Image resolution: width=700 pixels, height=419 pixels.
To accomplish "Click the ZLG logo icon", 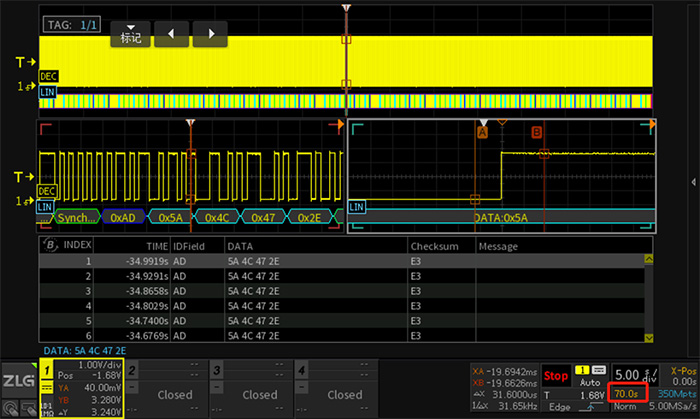I will tap(17, 381).
